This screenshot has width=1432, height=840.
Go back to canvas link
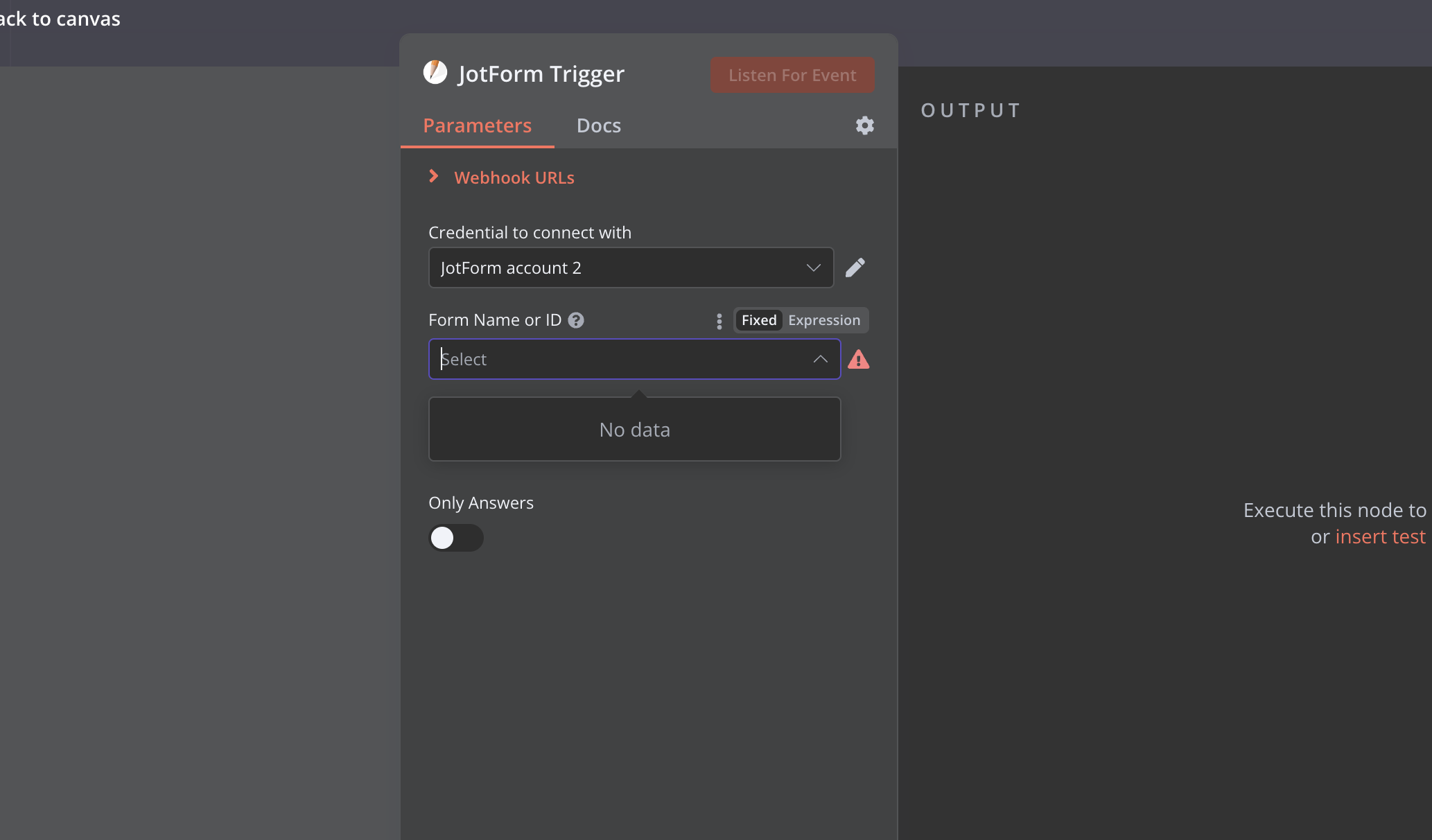click(x=60, y=19)
